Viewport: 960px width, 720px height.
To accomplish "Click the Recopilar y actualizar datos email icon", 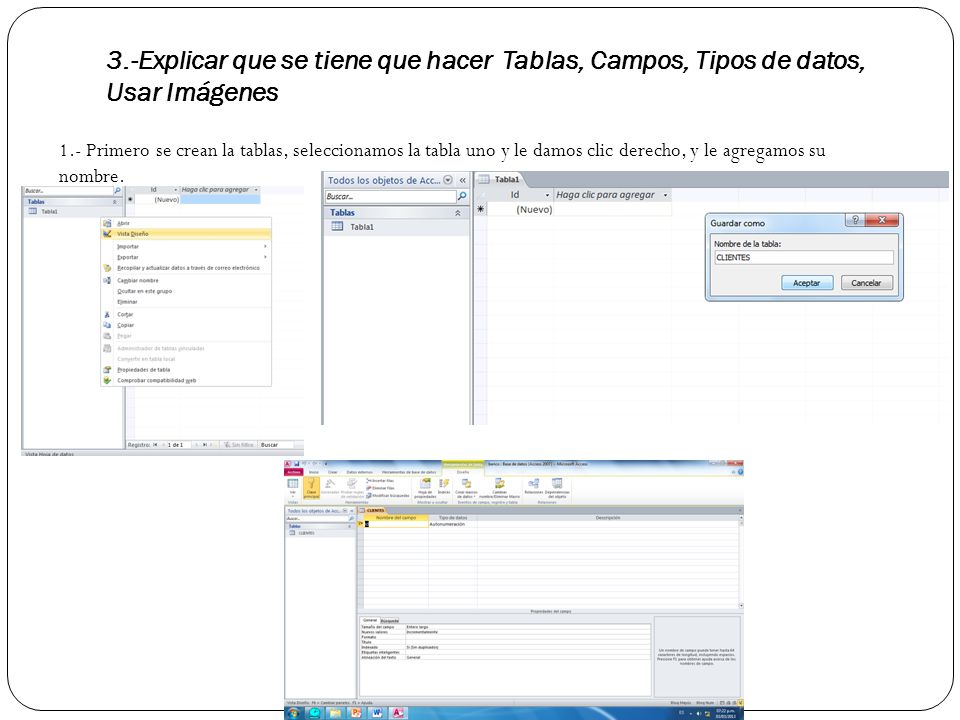I will [107, 268].
